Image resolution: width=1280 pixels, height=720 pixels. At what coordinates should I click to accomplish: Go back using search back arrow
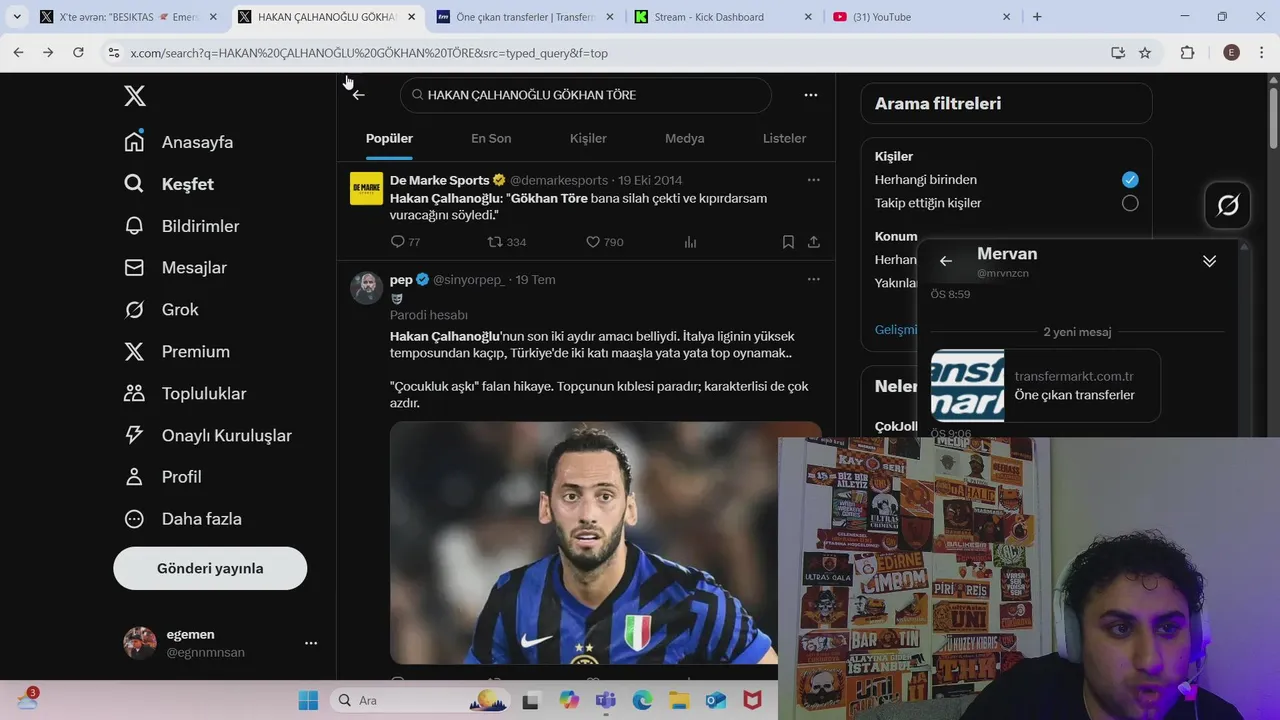[359, 95]
